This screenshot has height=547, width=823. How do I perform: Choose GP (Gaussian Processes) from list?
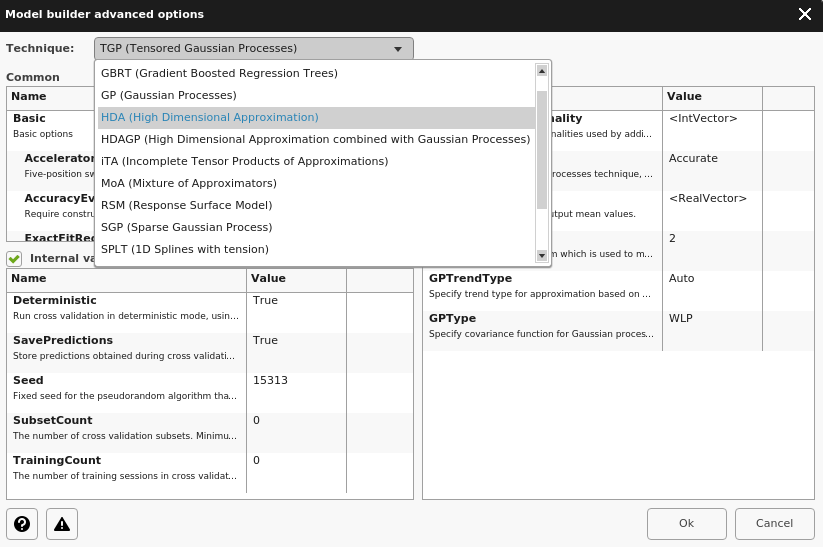[x=169, y=95]
